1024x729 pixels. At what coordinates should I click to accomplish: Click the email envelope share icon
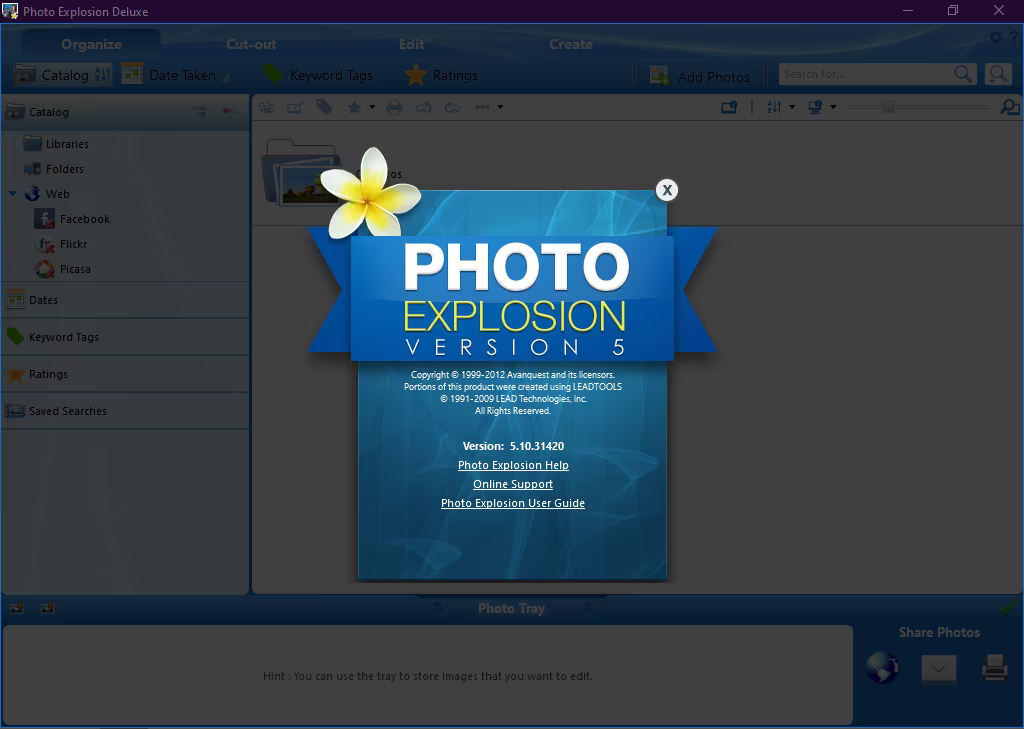point(938,668)
